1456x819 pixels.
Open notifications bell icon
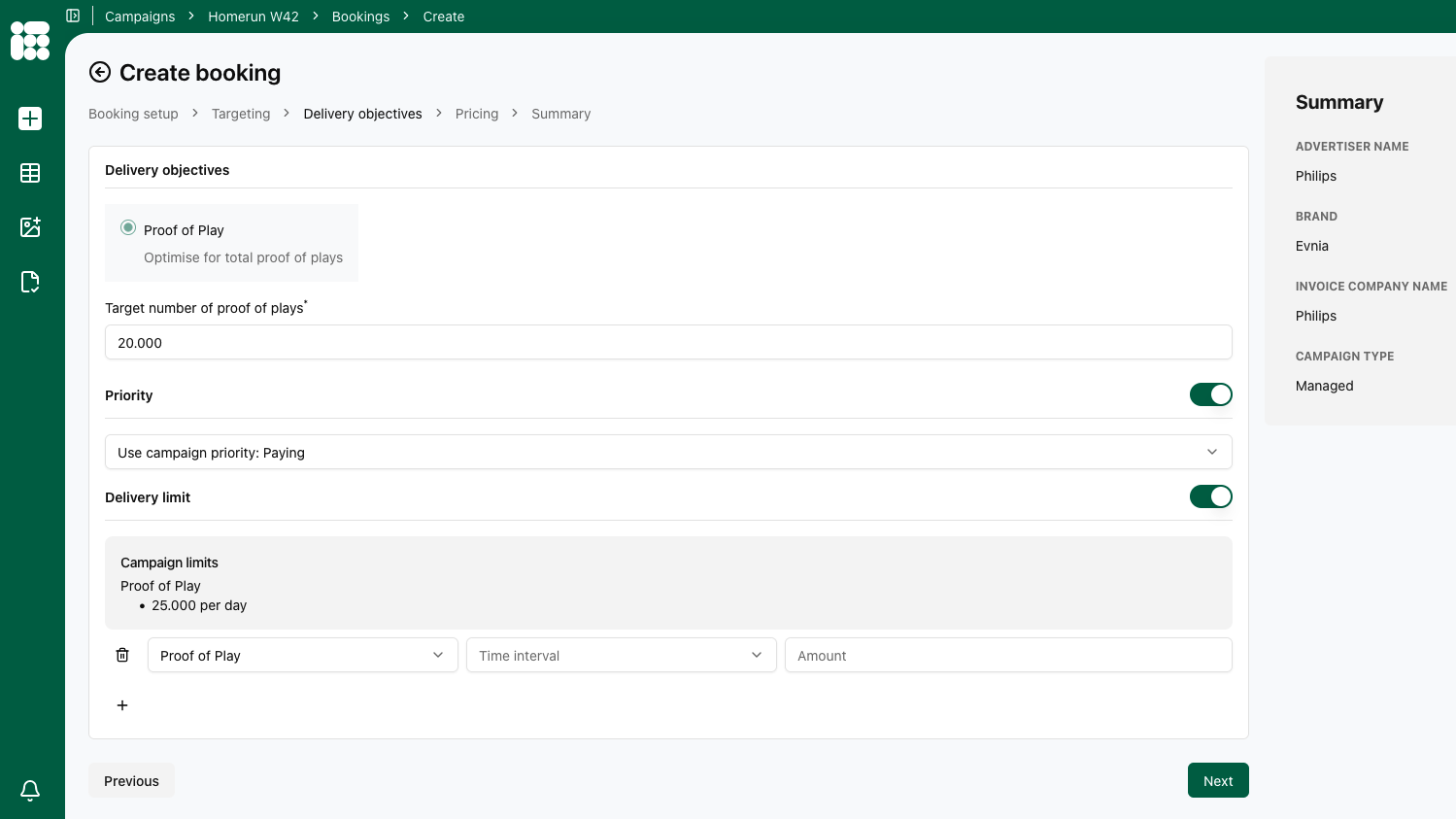tap(30, 790)
